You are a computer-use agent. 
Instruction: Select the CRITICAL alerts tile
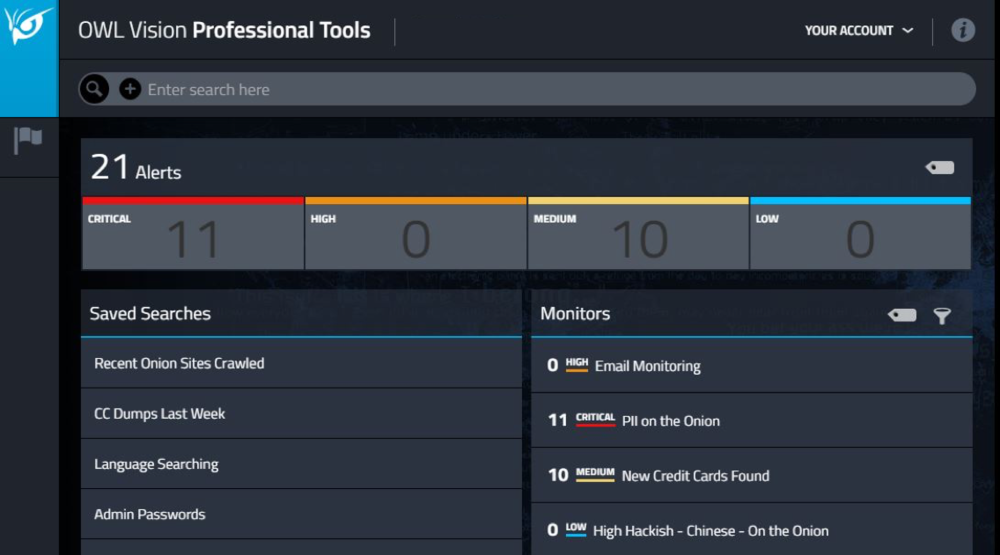(x=193, y=233)
